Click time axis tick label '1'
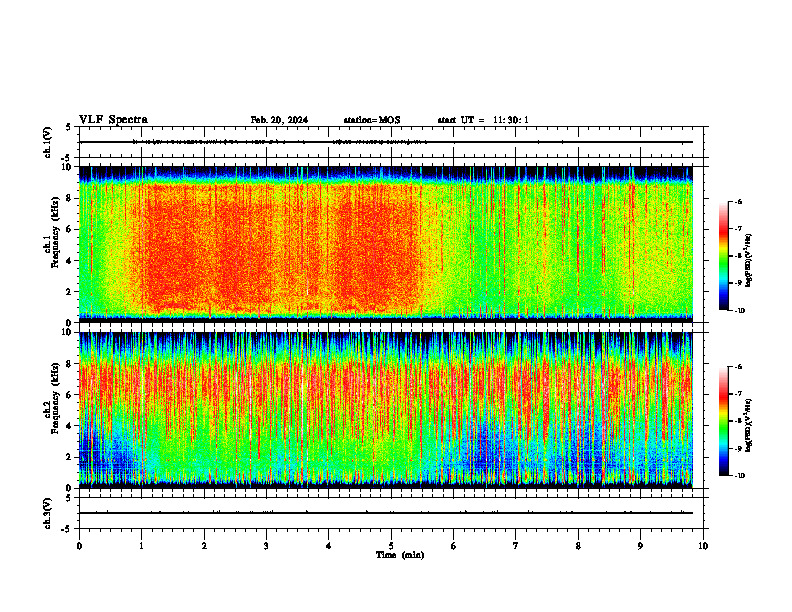Screen dimensions: 792x612 click(141, 546)
